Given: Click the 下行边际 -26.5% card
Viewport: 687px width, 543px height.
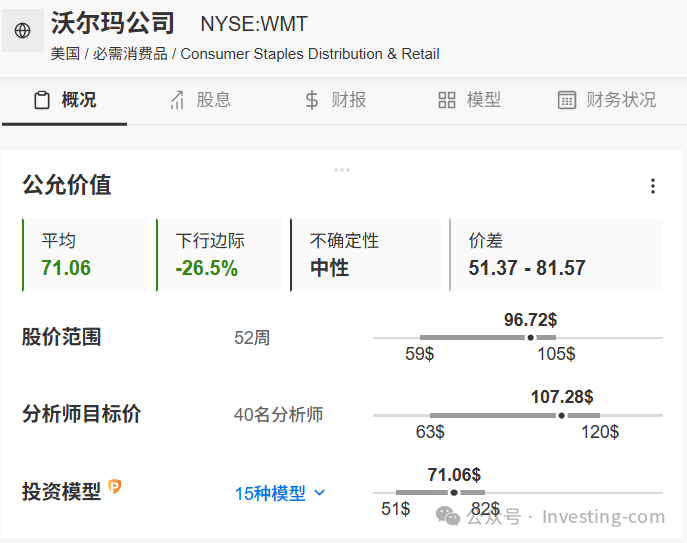Looking at the screenshot, I should pyautogui.click(x=219, y=255).
